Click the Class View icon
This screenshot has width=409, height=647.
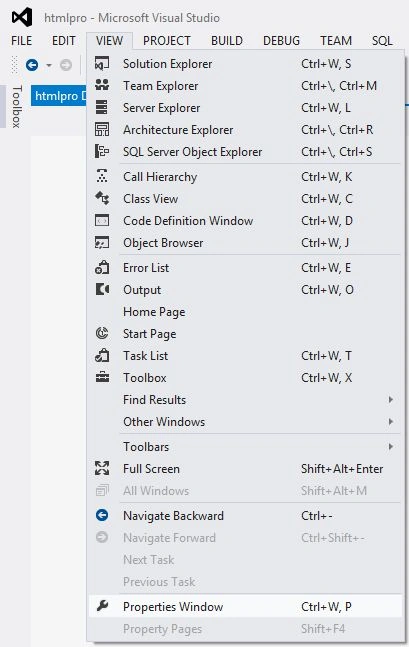[x=102, y=198]
